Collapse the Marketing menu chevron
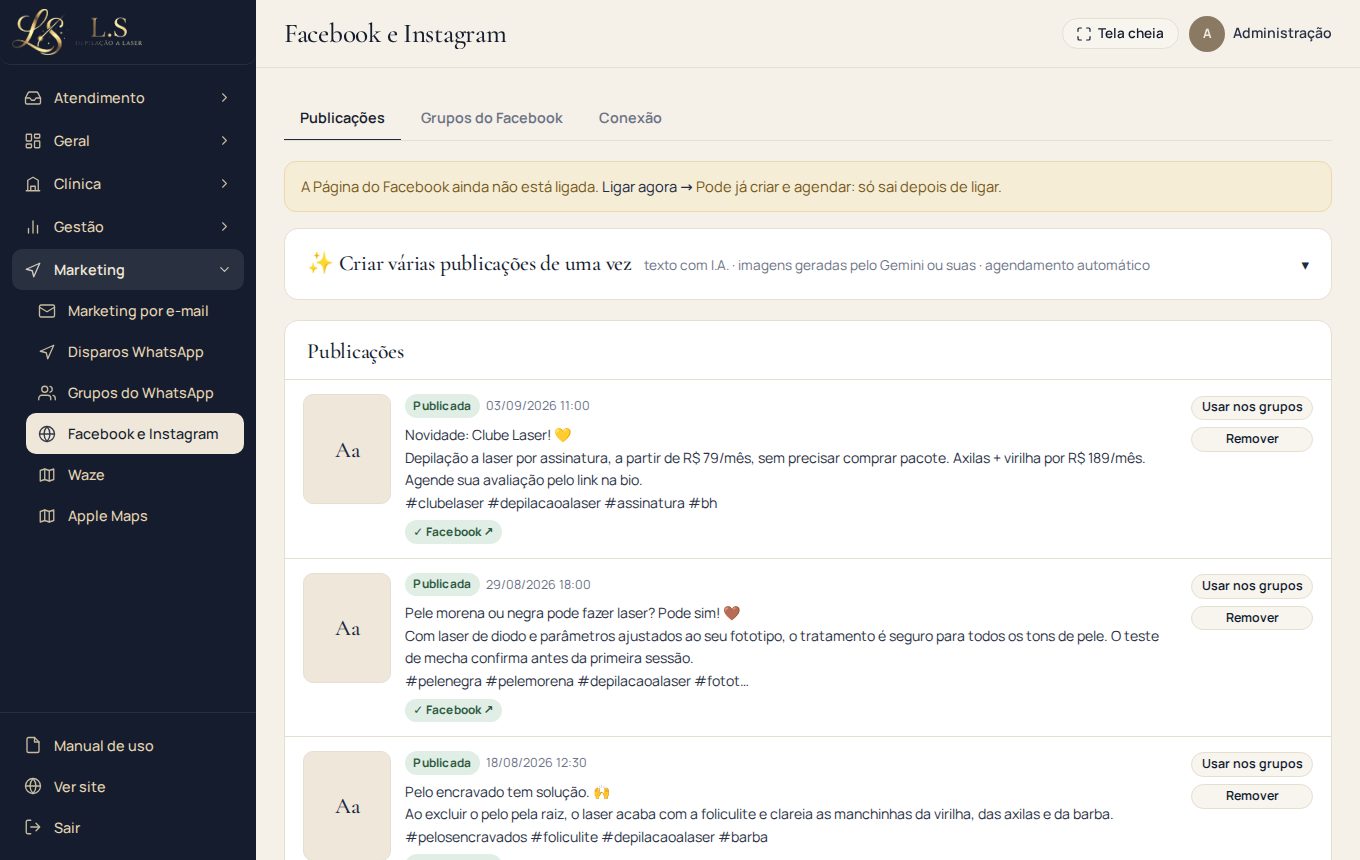Viewport: 1360px width, 860px height. point(224,270)
